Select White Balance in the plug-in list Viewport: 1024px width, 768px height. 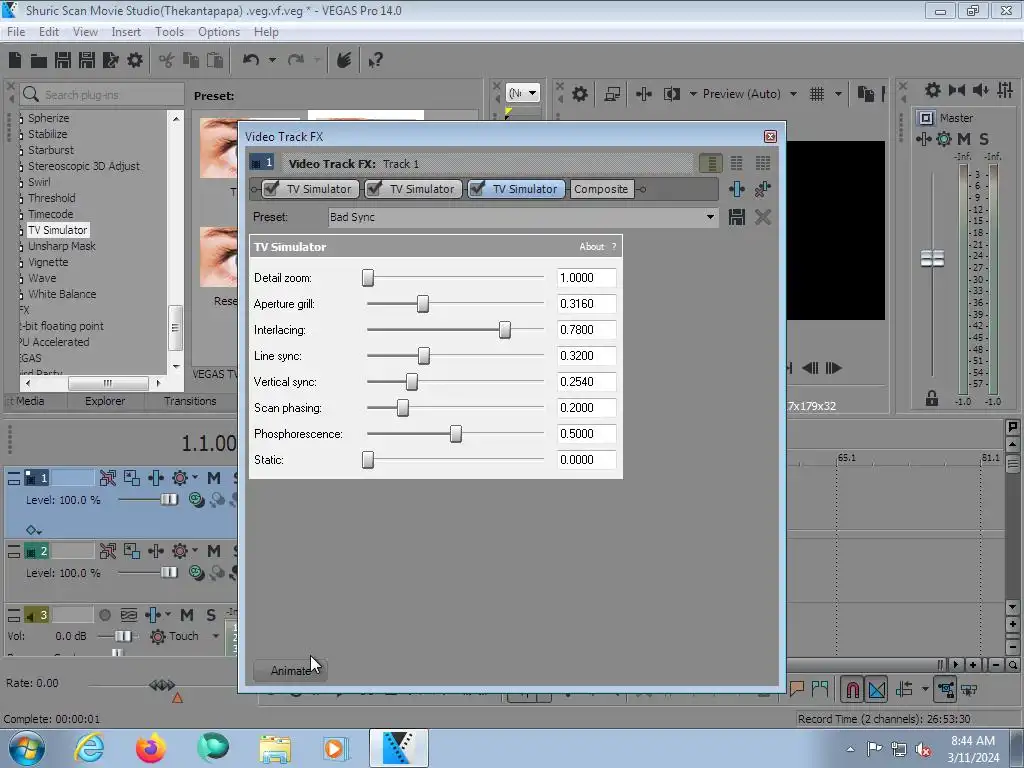pos(62,294)
